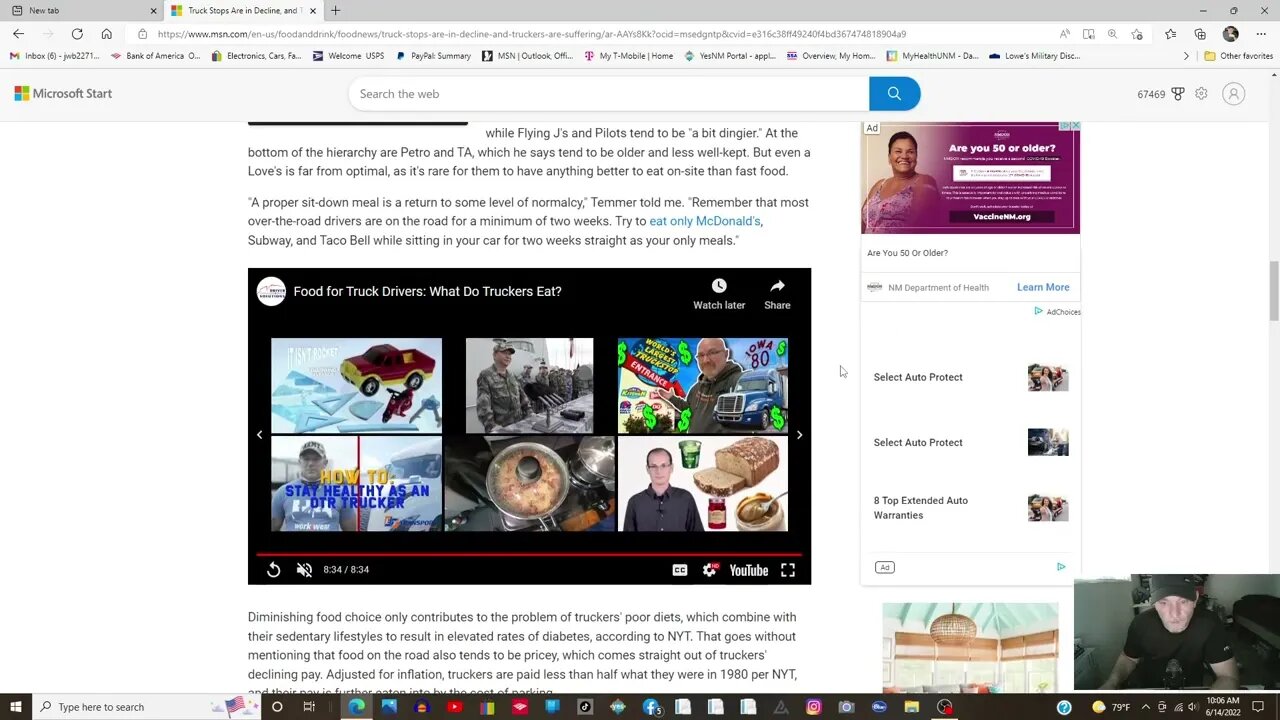
Task: Switch to the New tab tab
Action: pyautogui.click(x=80, y=11)
